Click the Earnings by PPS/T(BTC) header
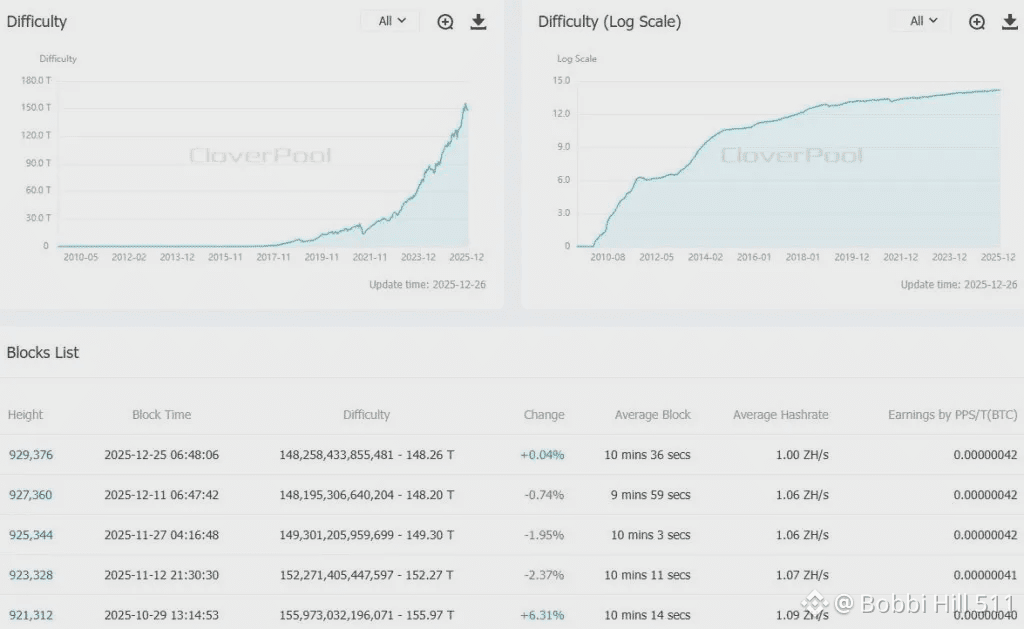This screenshot has height=629, width=1024. [952, 415]
